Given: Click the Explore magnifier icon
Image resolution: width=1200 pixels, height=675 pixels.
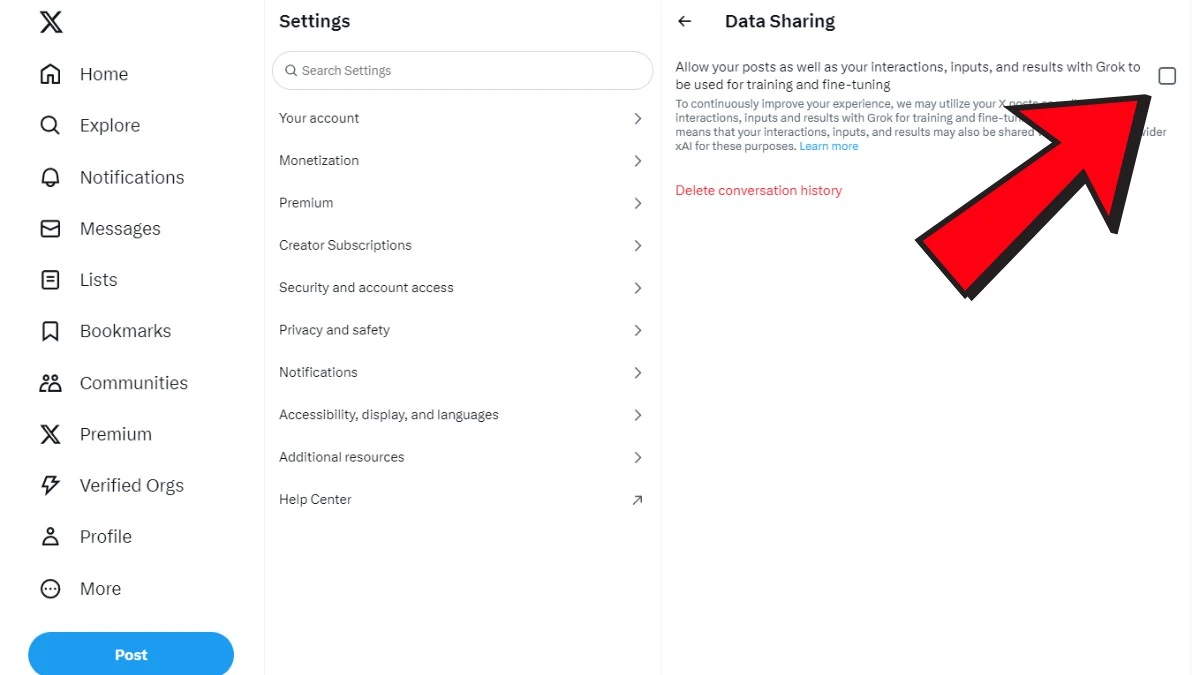Looking at the screenshot, I should [50, 125].
